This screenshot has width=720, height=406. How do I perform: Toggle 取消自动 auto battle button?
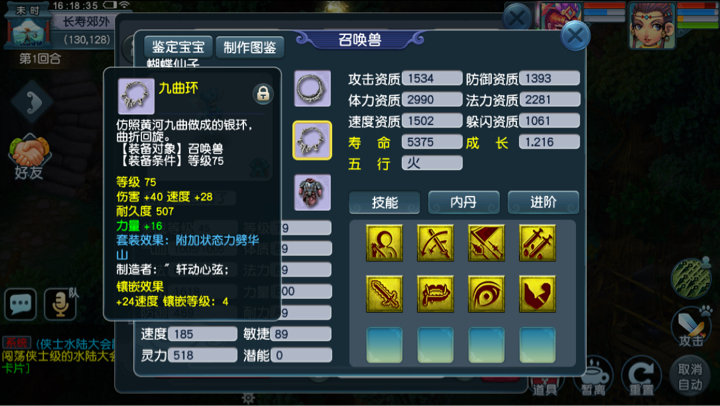[x=690, y=377]
